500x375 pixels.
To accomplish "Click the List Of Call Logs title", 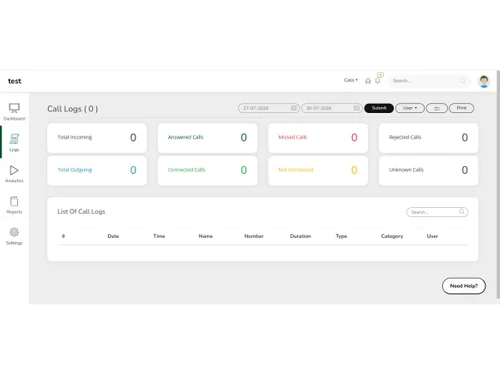I will point(81,212).
